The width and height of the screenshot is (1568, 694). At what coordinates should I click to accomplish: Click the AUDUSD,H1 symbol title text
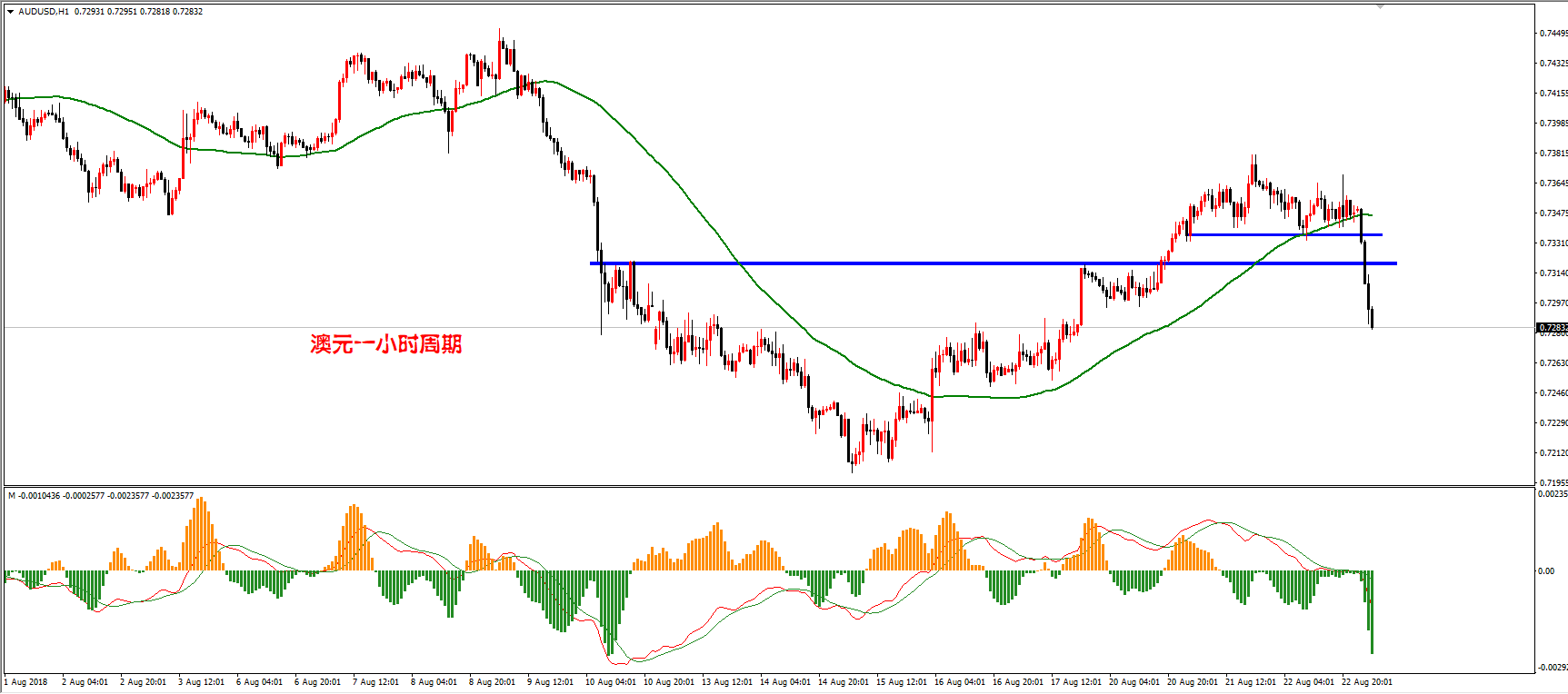point(44,12)
